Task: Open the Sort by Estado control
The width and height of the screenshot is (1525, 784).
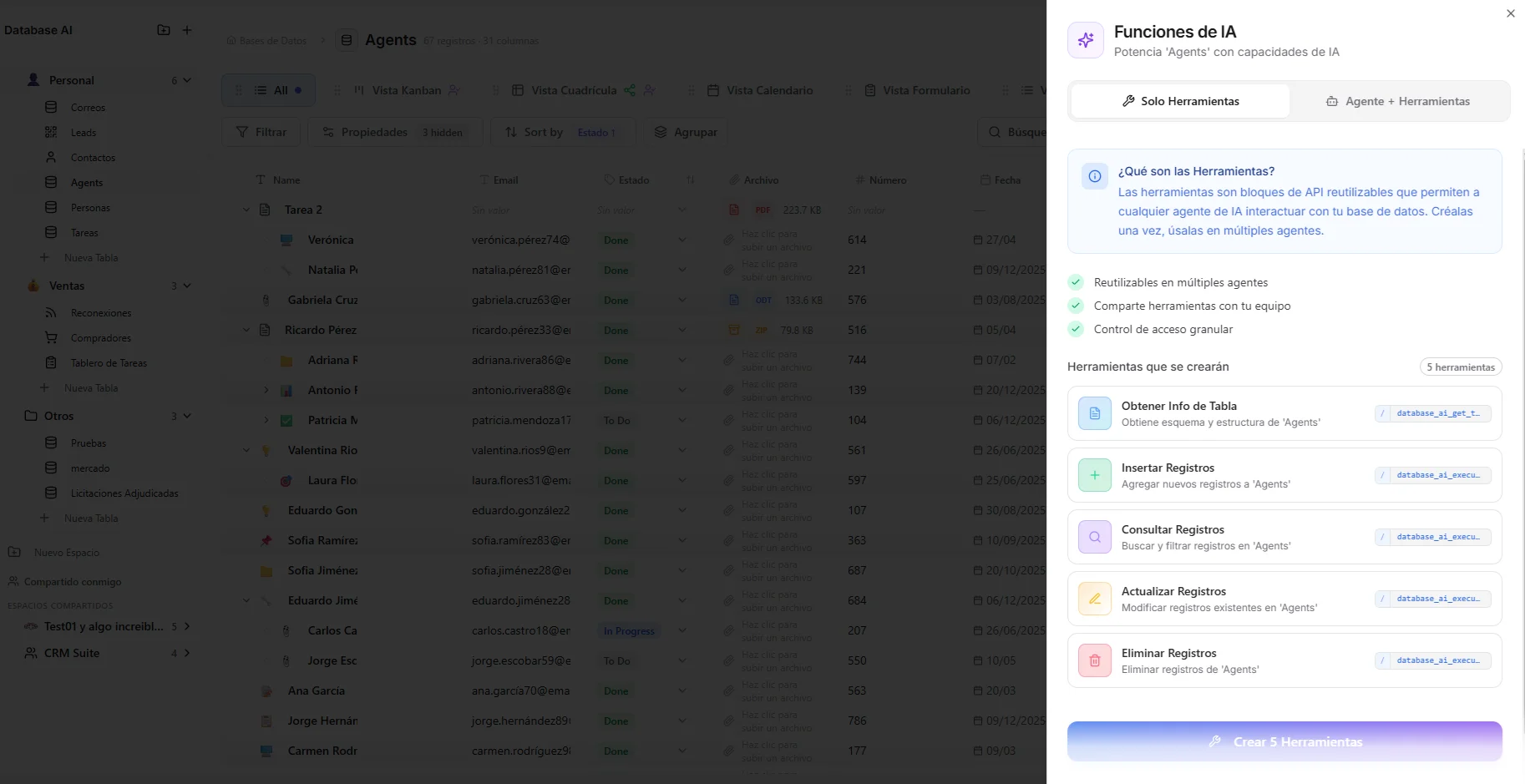Action: pyautogui.click(x=563, y=132)
